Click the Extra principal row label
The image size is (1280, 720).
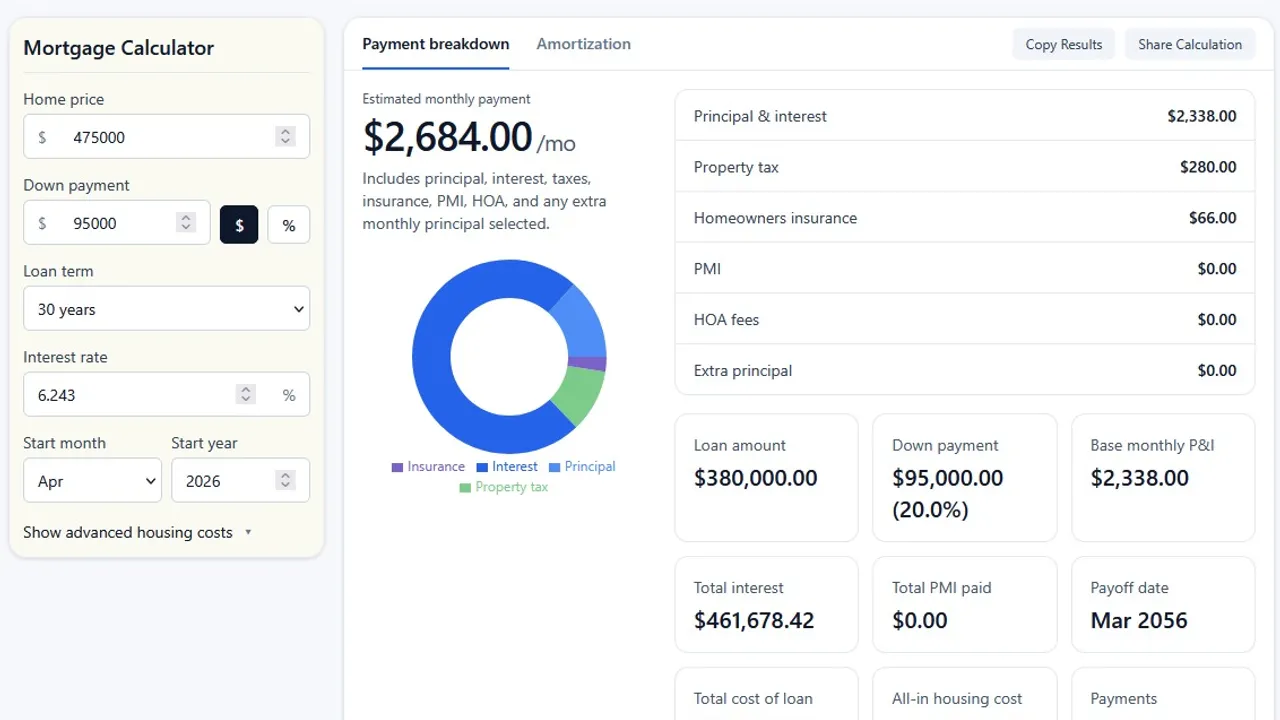(743, 371)
